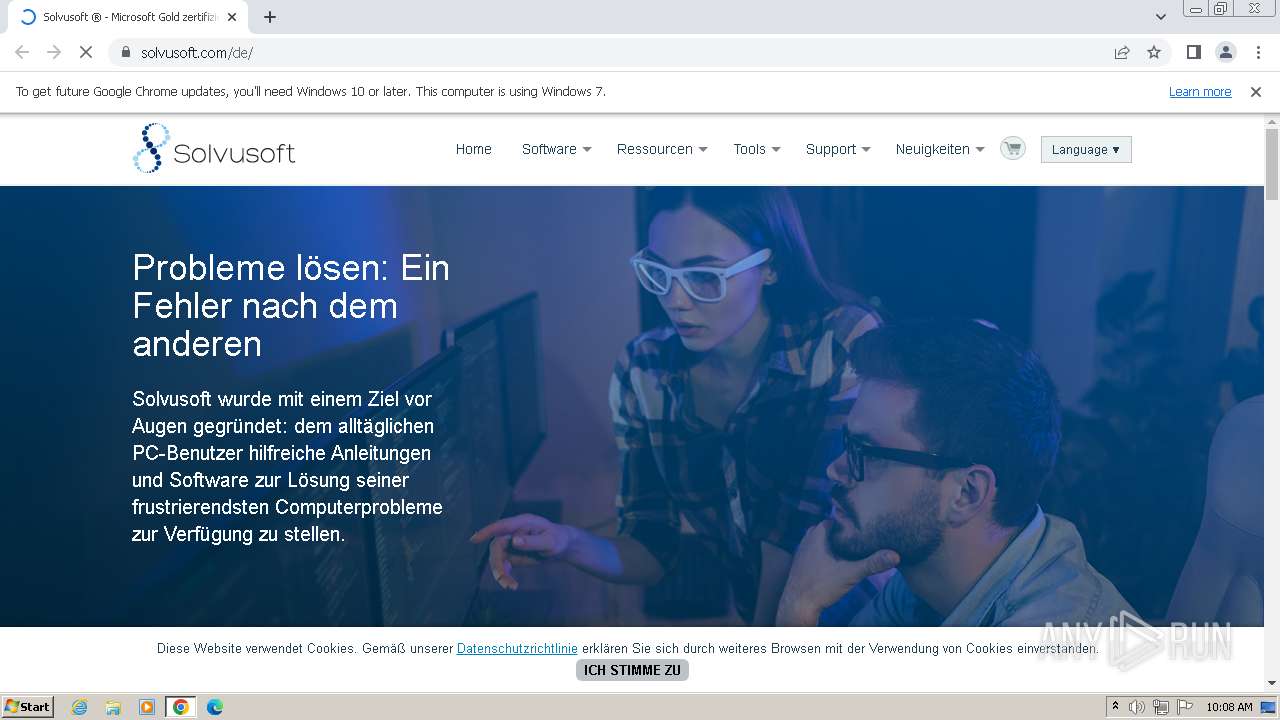Click the page vertical scrollbar
The height and width of the screenshot is (720, 1280).
tap(1272, 165)
